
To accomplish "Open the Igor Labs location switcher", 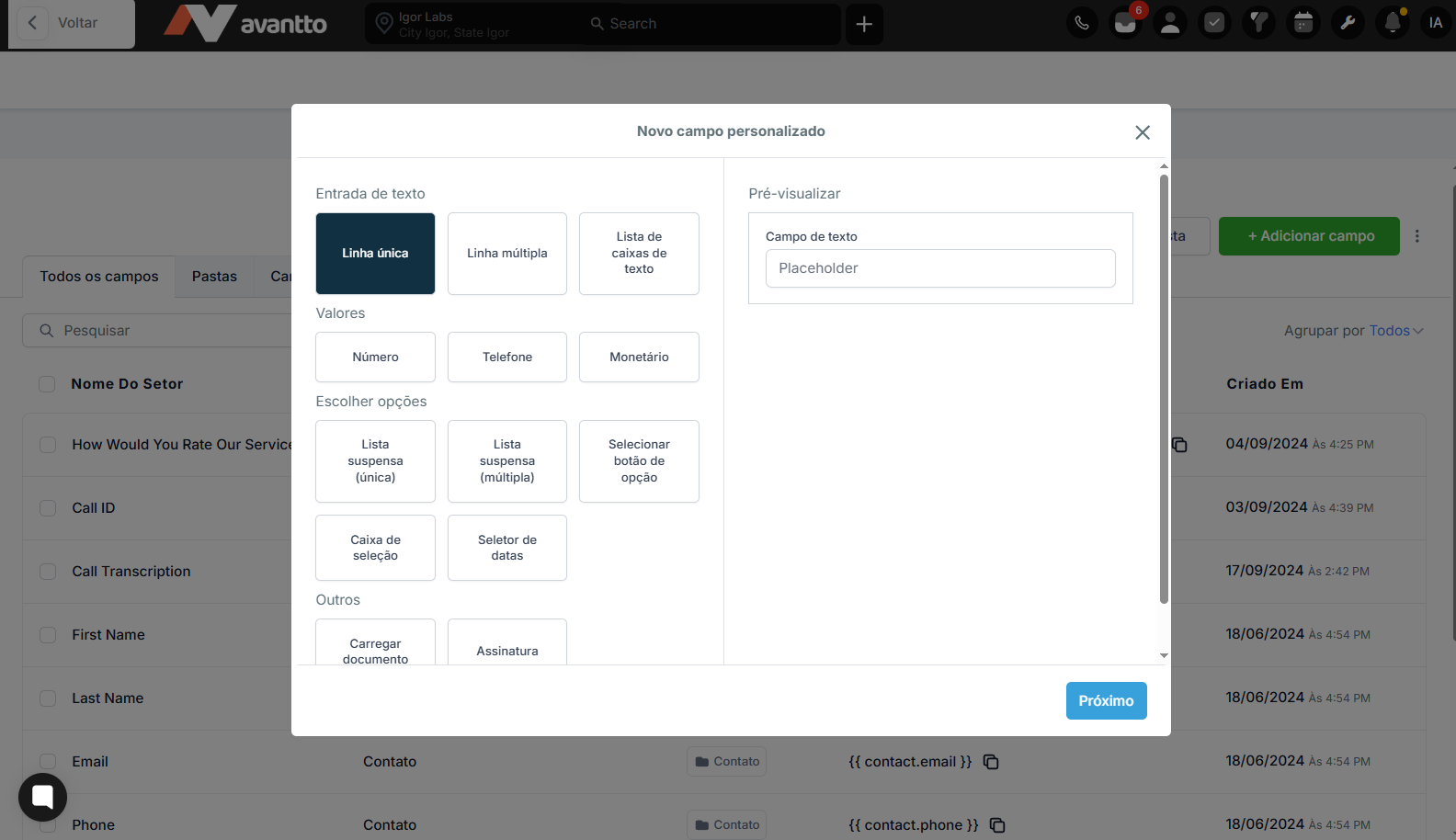I will [473, 24].
